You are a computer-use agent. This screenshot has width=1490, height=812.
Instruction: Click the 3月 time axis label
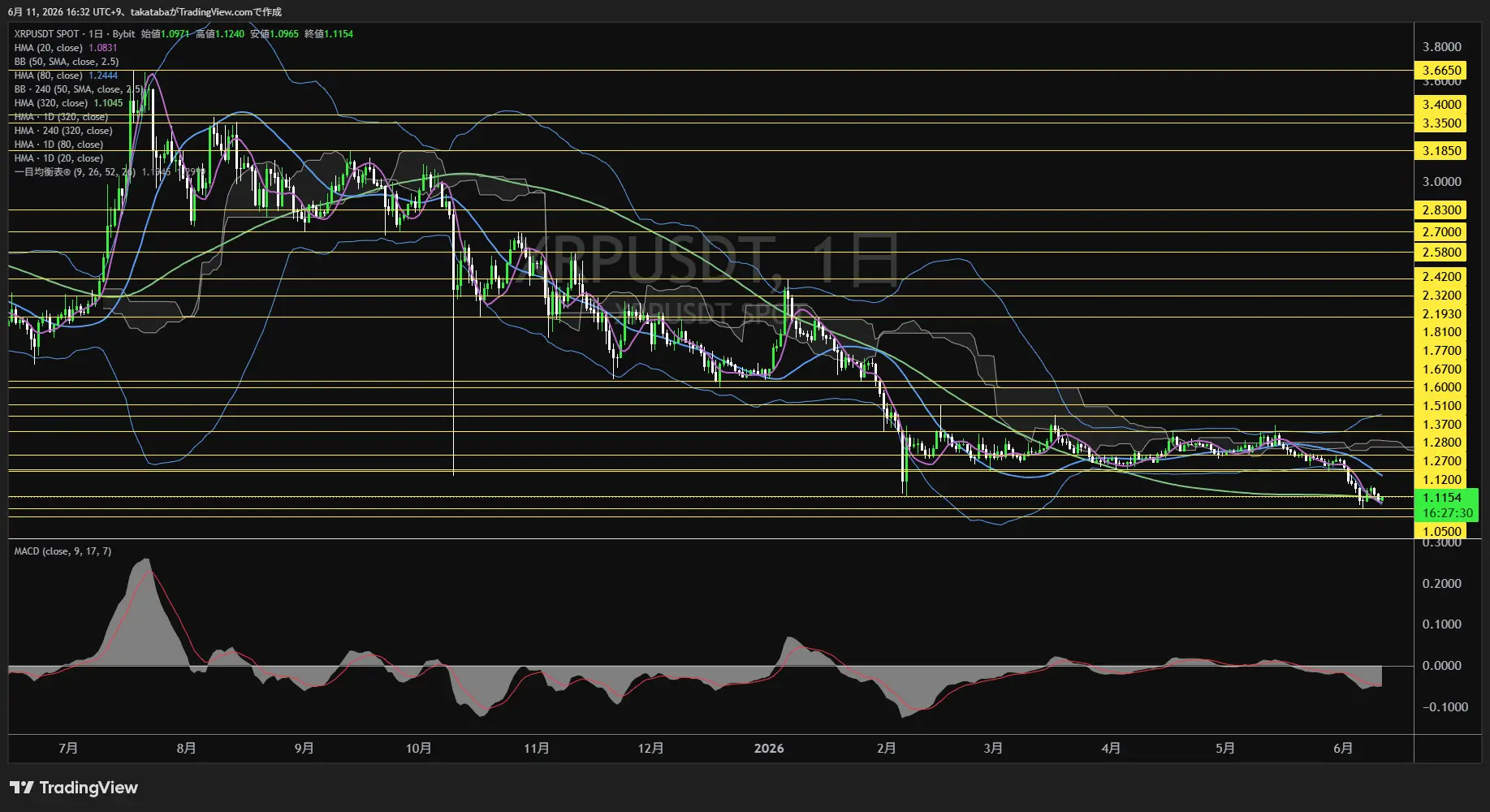pos(992,748)
